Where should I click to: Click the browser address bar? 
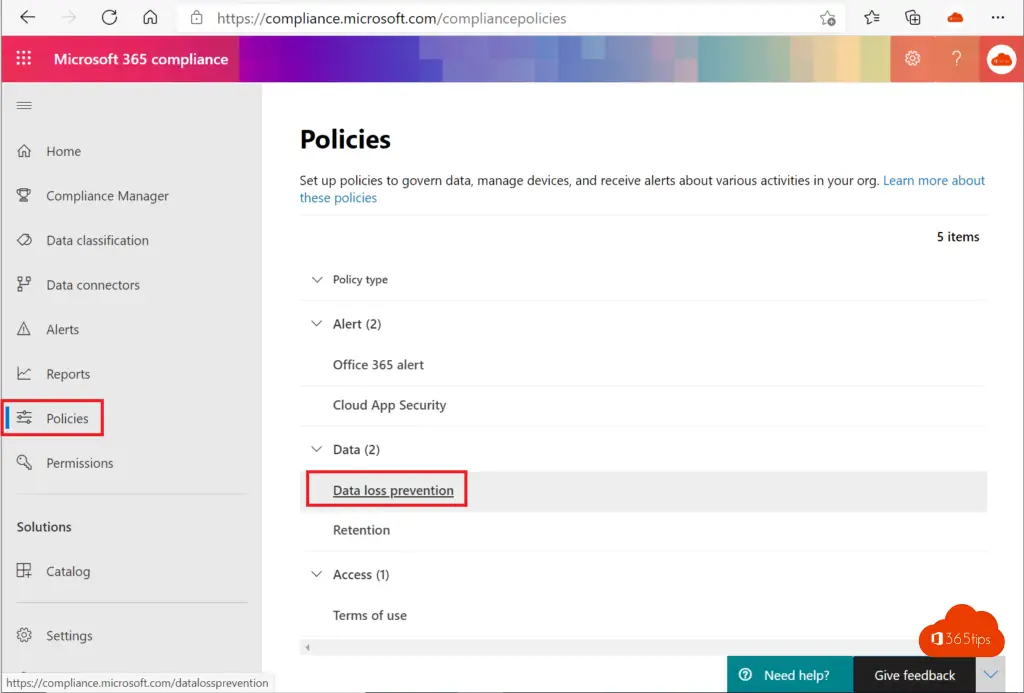click(500, 18)
